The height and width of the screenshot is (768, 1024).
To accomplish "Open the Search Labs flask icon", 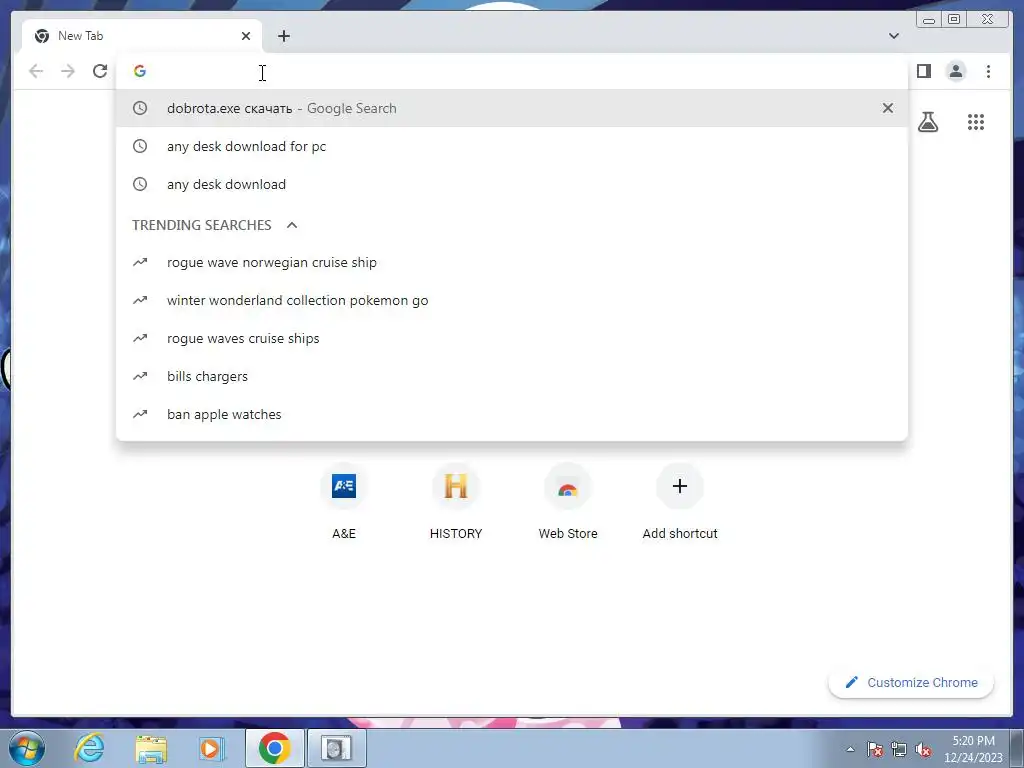I will pos(928,122).
